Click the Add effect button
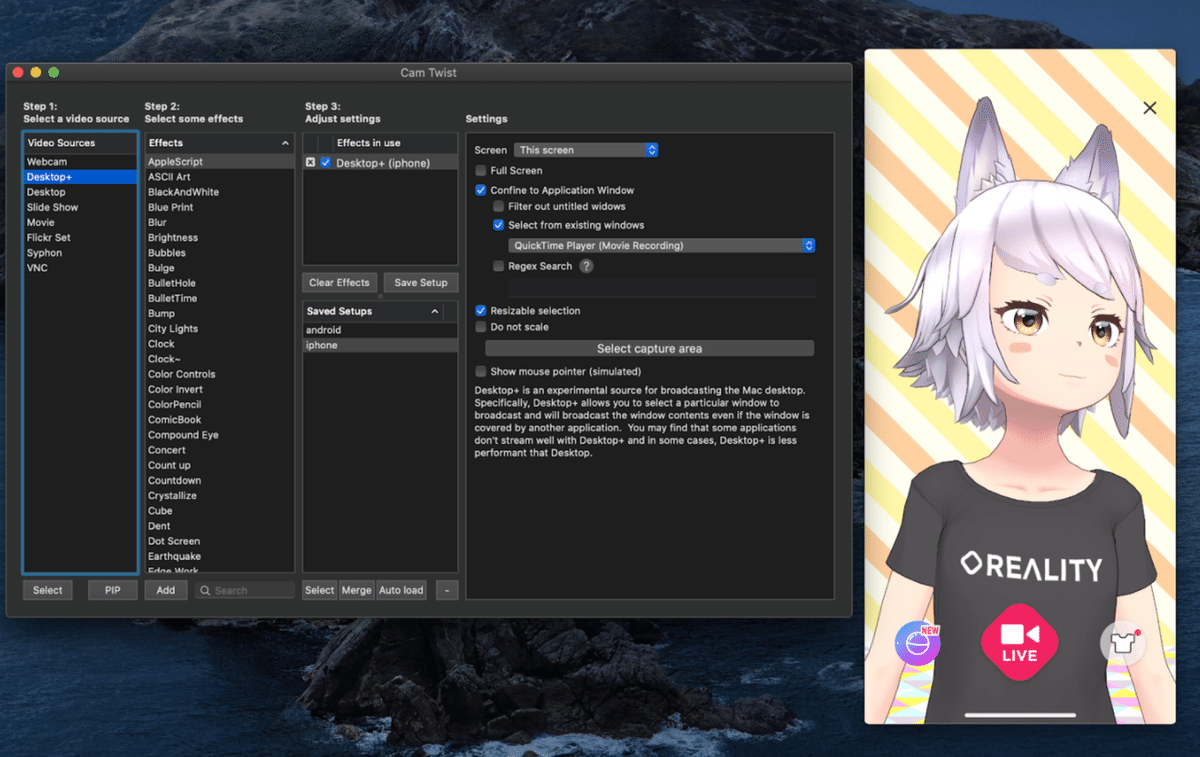The image size is (1200, 757). click(166, 590)
